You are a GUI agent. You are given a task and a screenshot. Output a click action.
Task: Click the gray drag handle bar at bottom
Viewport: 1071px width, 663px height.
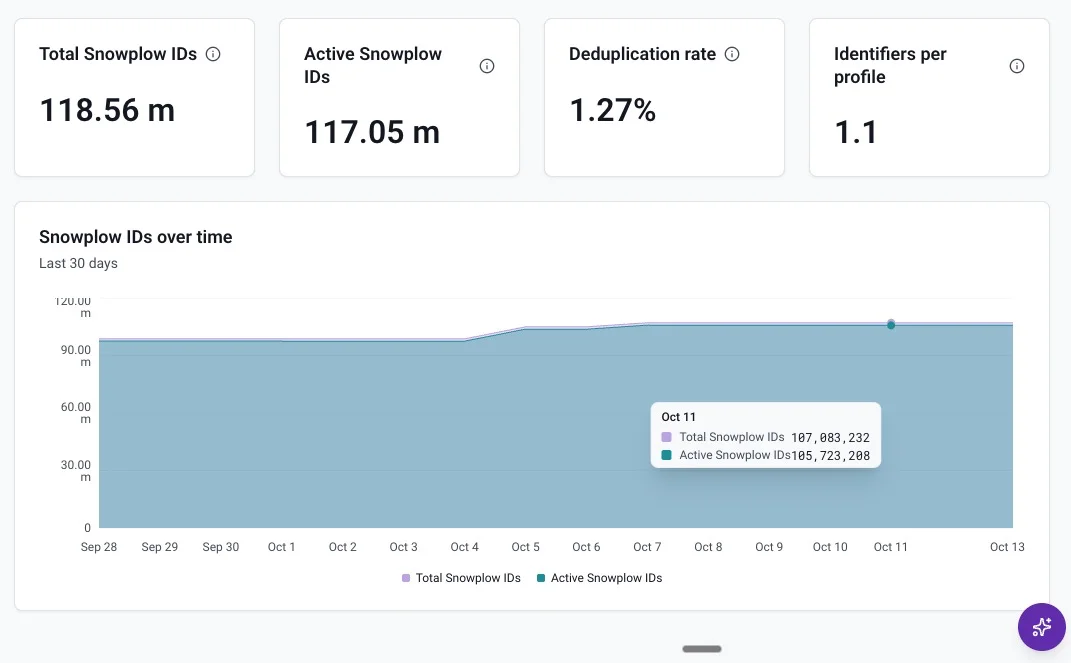pyautogui.click(x=701, y=649)
